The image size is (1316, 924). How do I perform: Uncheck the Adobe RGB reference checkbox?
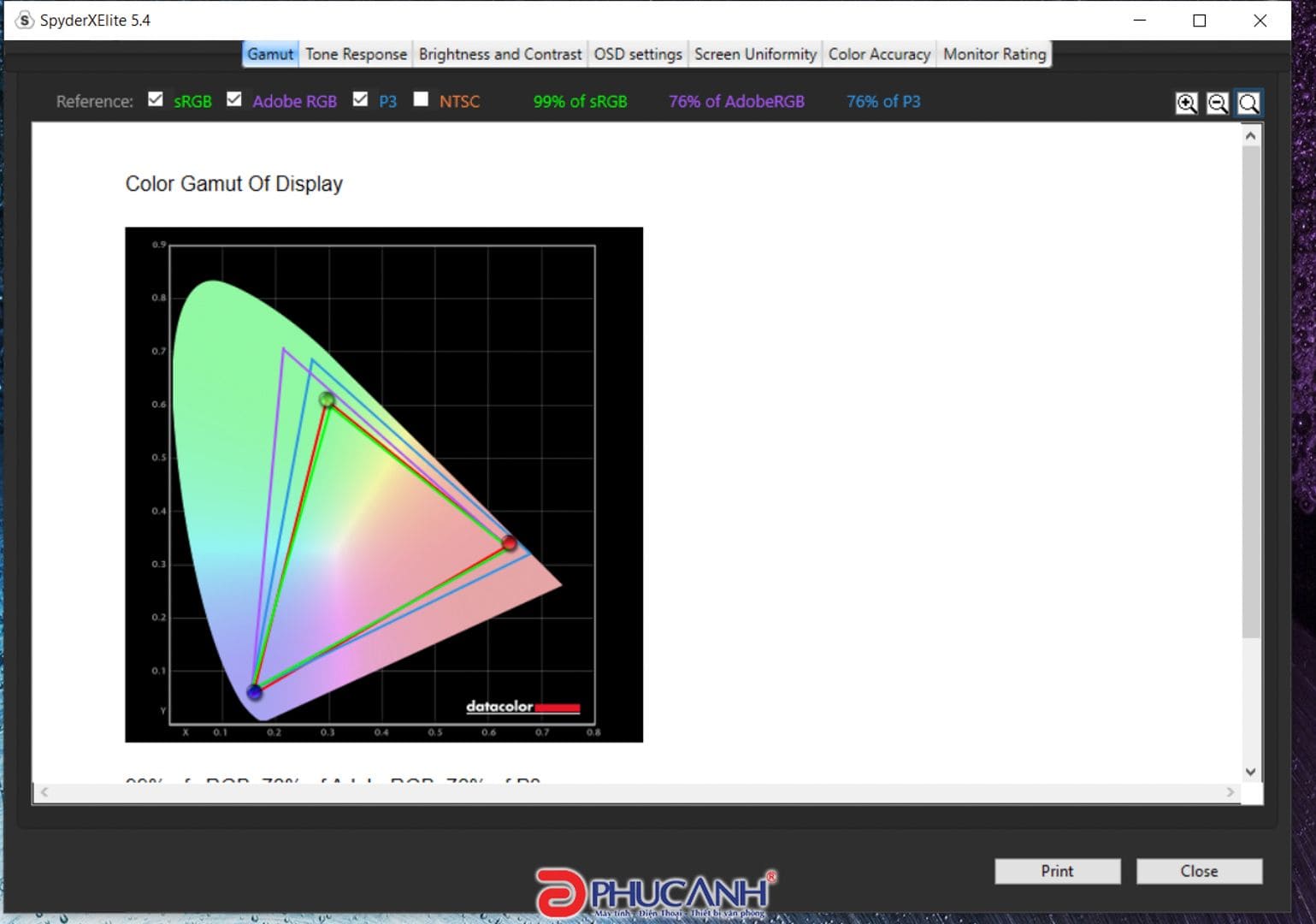[234, 99]
